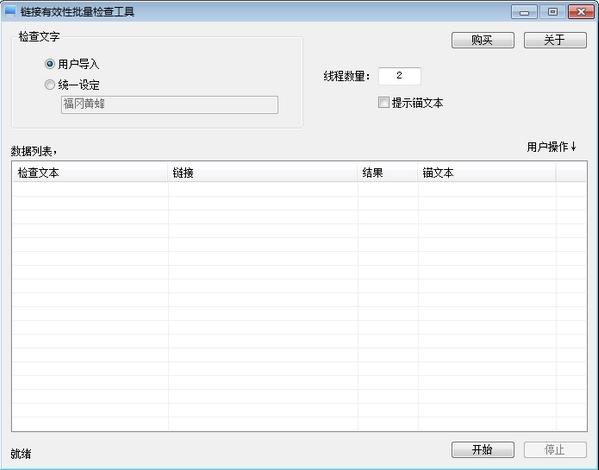Click the 福冈黄蜂 text field
599x470 pixels.
coord(170,104)
